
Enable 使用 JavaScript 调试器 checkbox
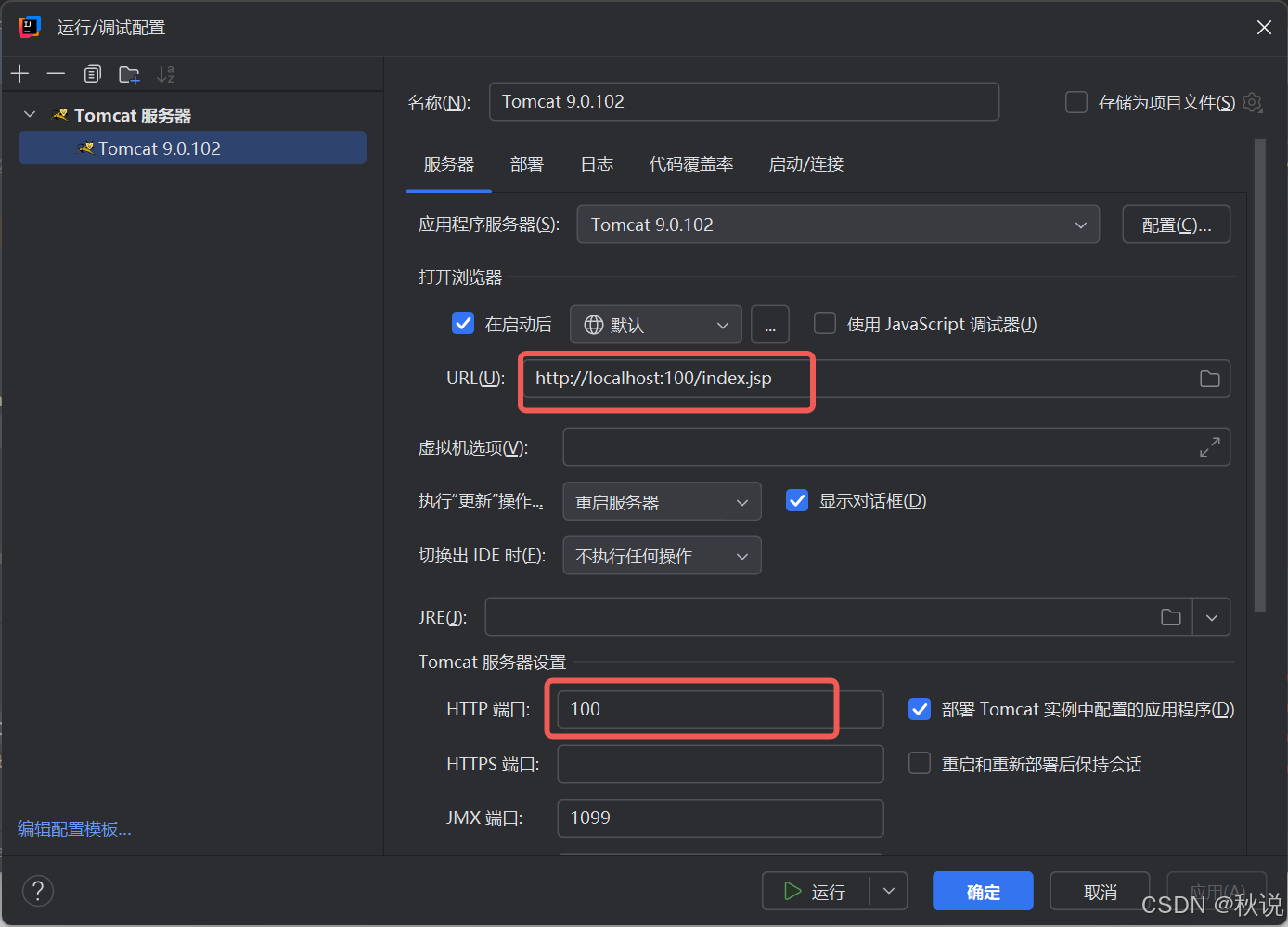(825, 323)
